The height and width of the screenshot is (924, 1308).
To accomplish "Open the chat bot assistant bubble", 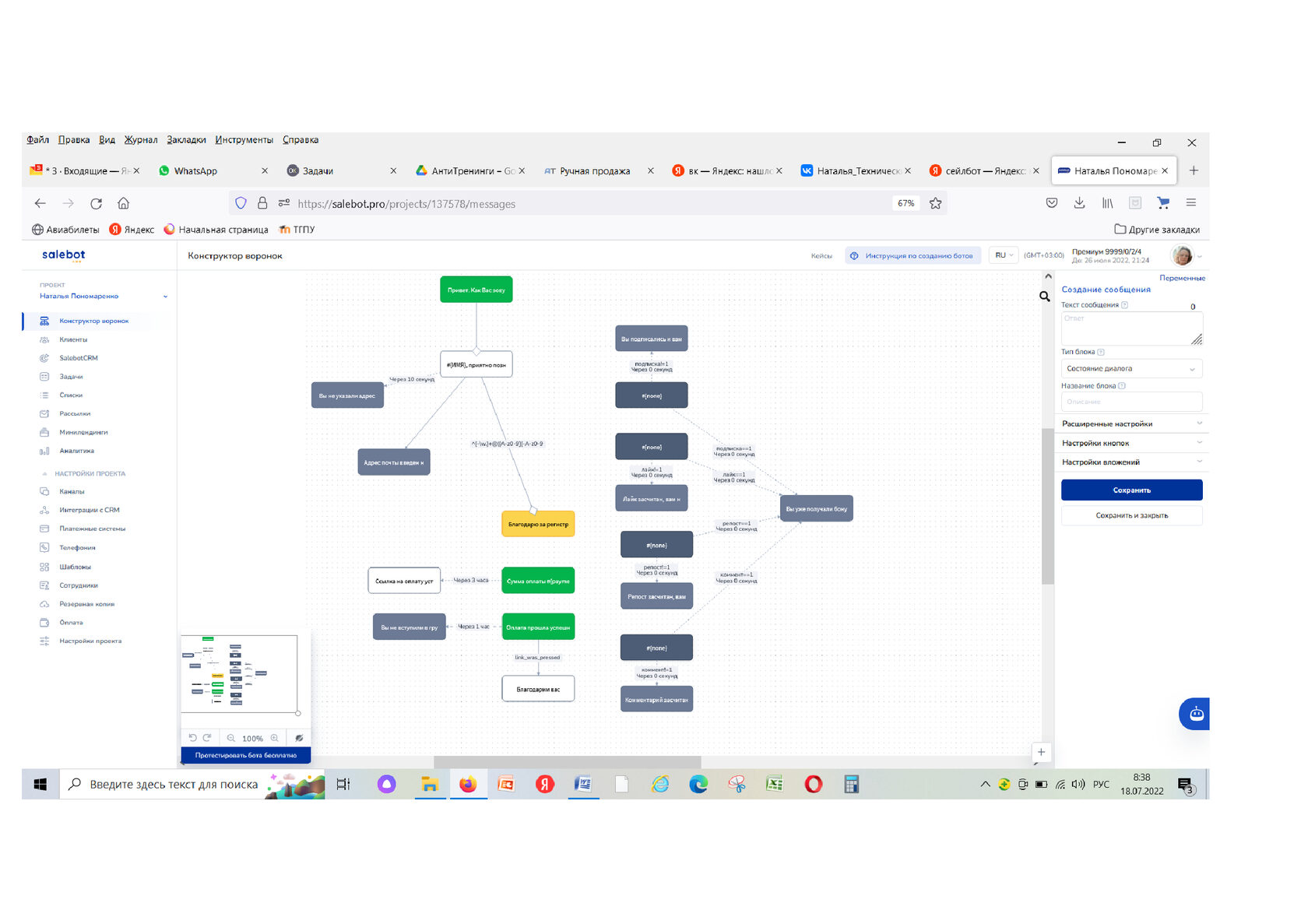I will 1195,714.
